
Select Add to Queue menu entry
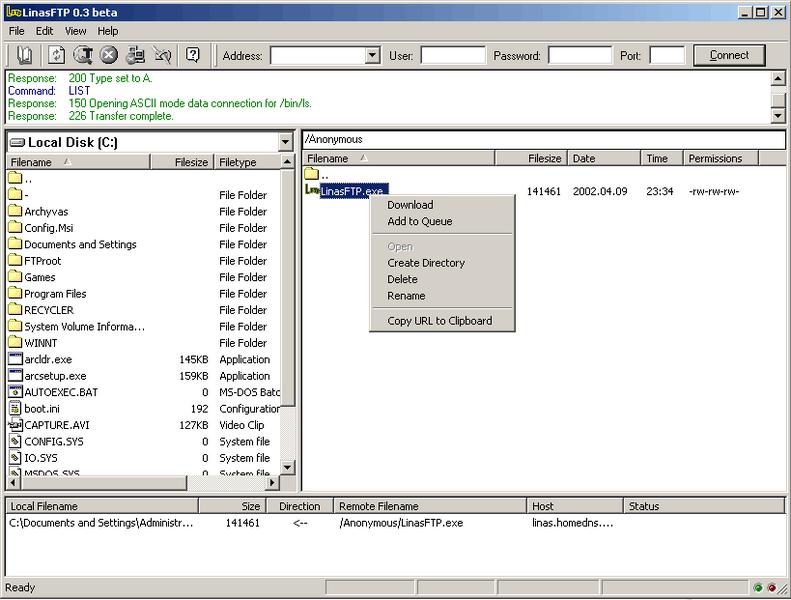pos(419,222)
